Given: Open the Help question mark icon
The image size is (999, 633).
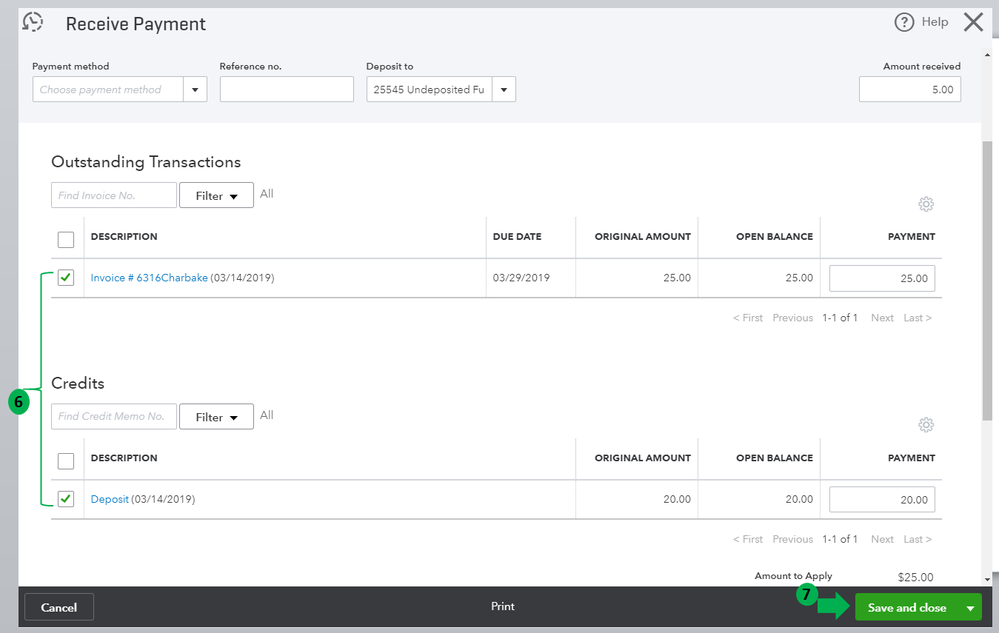Looking at the screenshot, I should coord(904,22).
